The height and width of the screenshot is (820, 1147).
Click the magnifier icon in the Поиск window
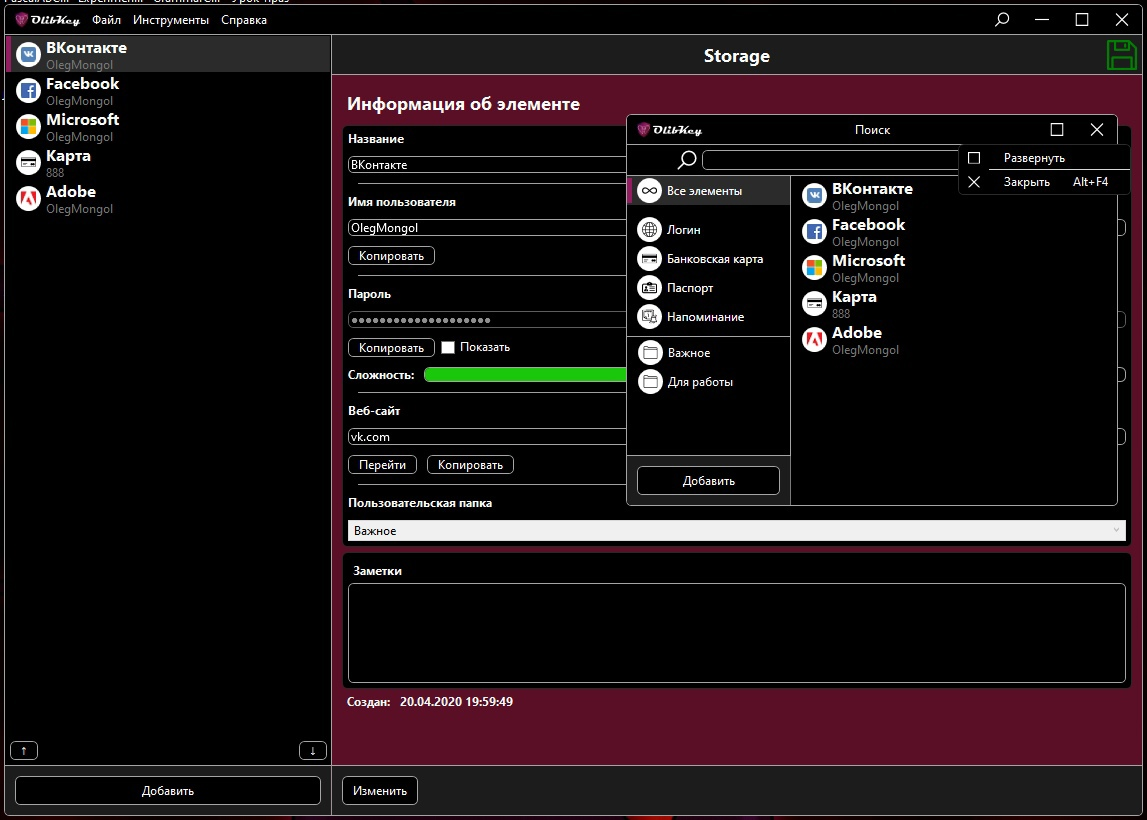[x=687, y=159]
